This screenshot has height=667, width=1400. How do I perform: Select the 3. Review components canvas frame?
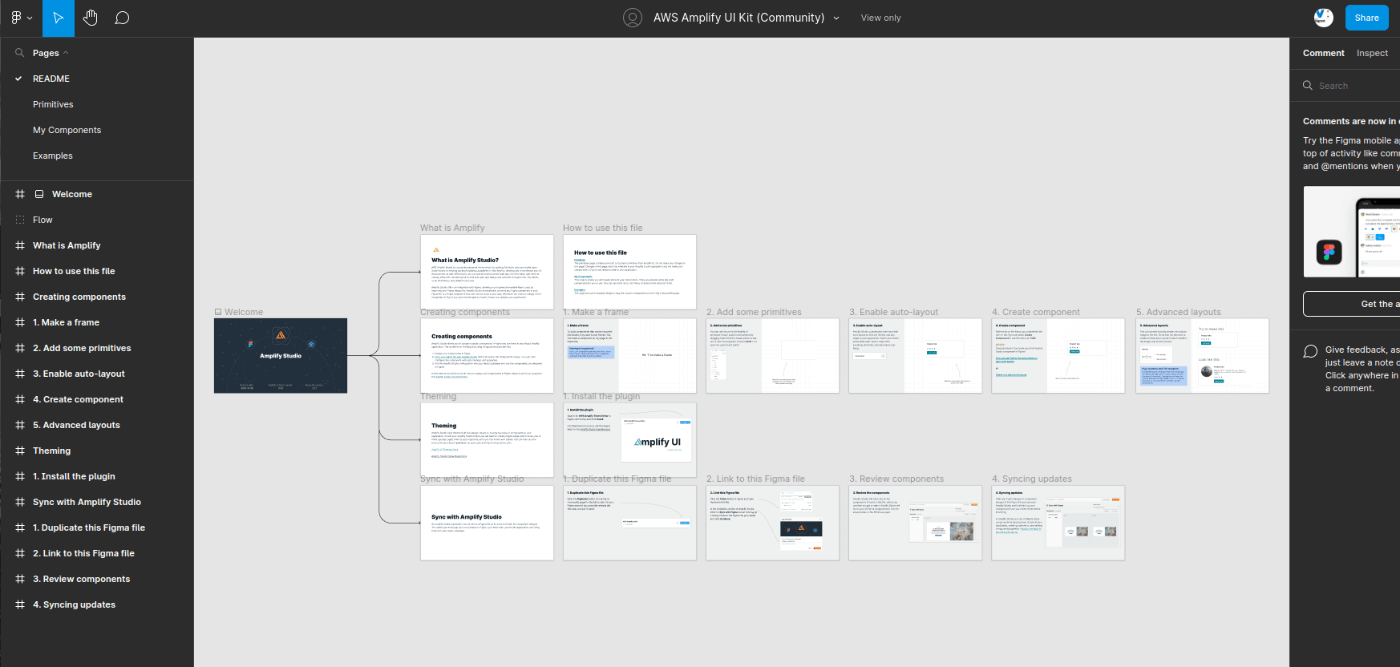point(915,523)
